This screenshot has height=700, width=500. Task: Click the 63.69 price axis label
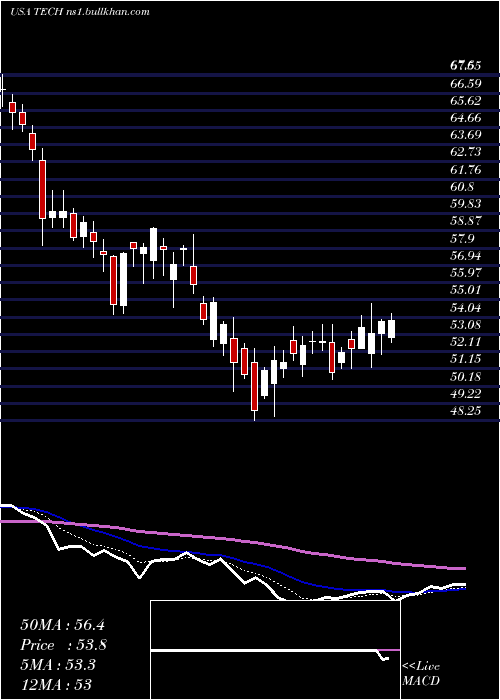466,135
